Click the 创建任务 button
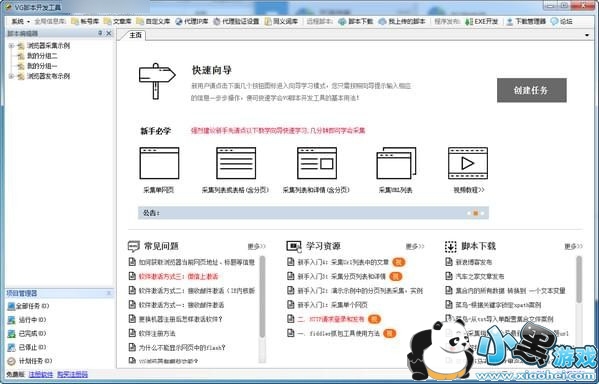Image resolution: width=599 pixels, height=384 pixels. tap(531, 90)
